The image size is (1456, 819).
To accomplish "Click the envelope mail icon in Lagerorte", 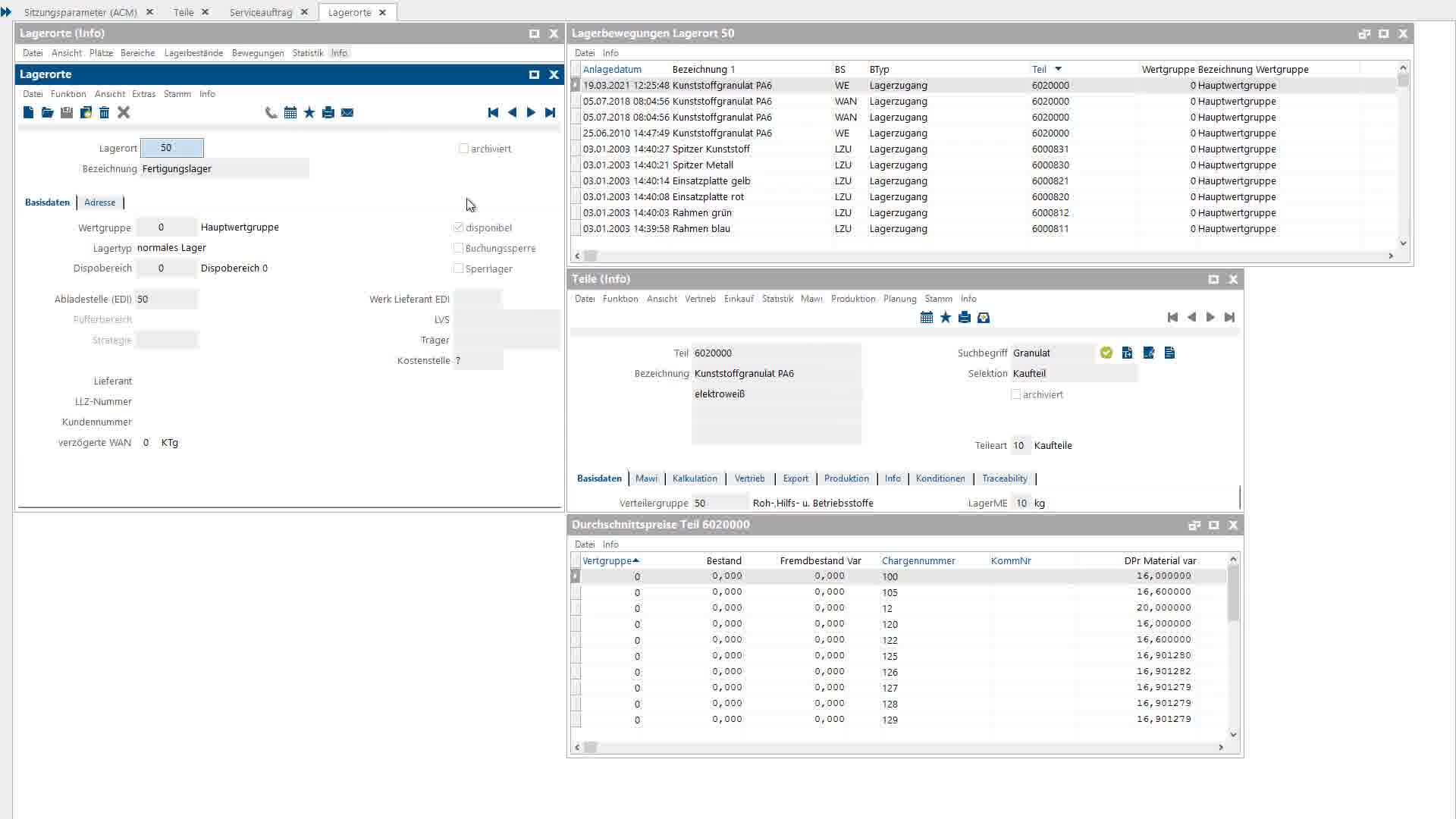I will [x=347, y=112].
